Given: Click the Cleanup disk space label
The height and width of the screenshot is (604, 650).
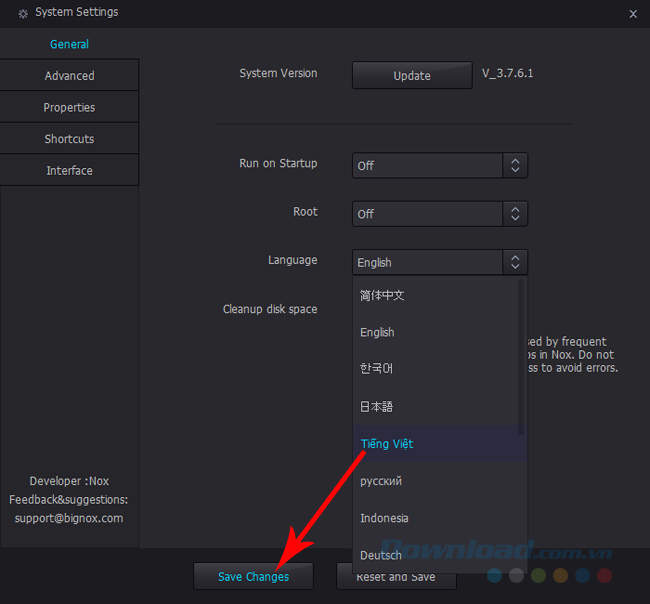Looking at the screenshot, I should tap(270, 309).
